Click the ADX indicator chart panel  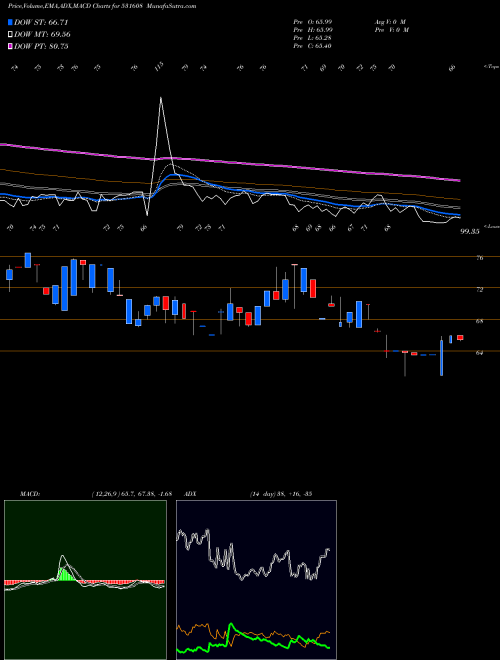pos(256,580)
